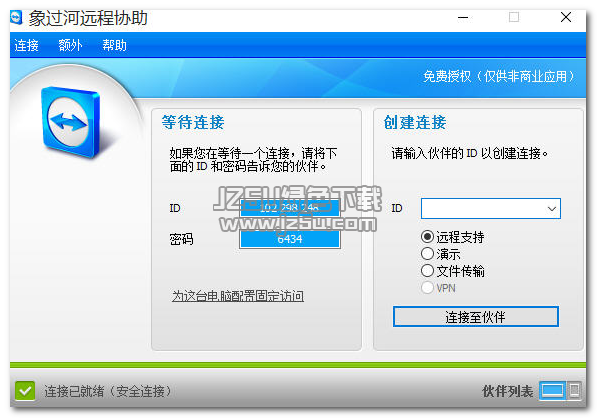Click the 等待连接 heading
This screenshot has height=418, width=597.
click(193, 122)
